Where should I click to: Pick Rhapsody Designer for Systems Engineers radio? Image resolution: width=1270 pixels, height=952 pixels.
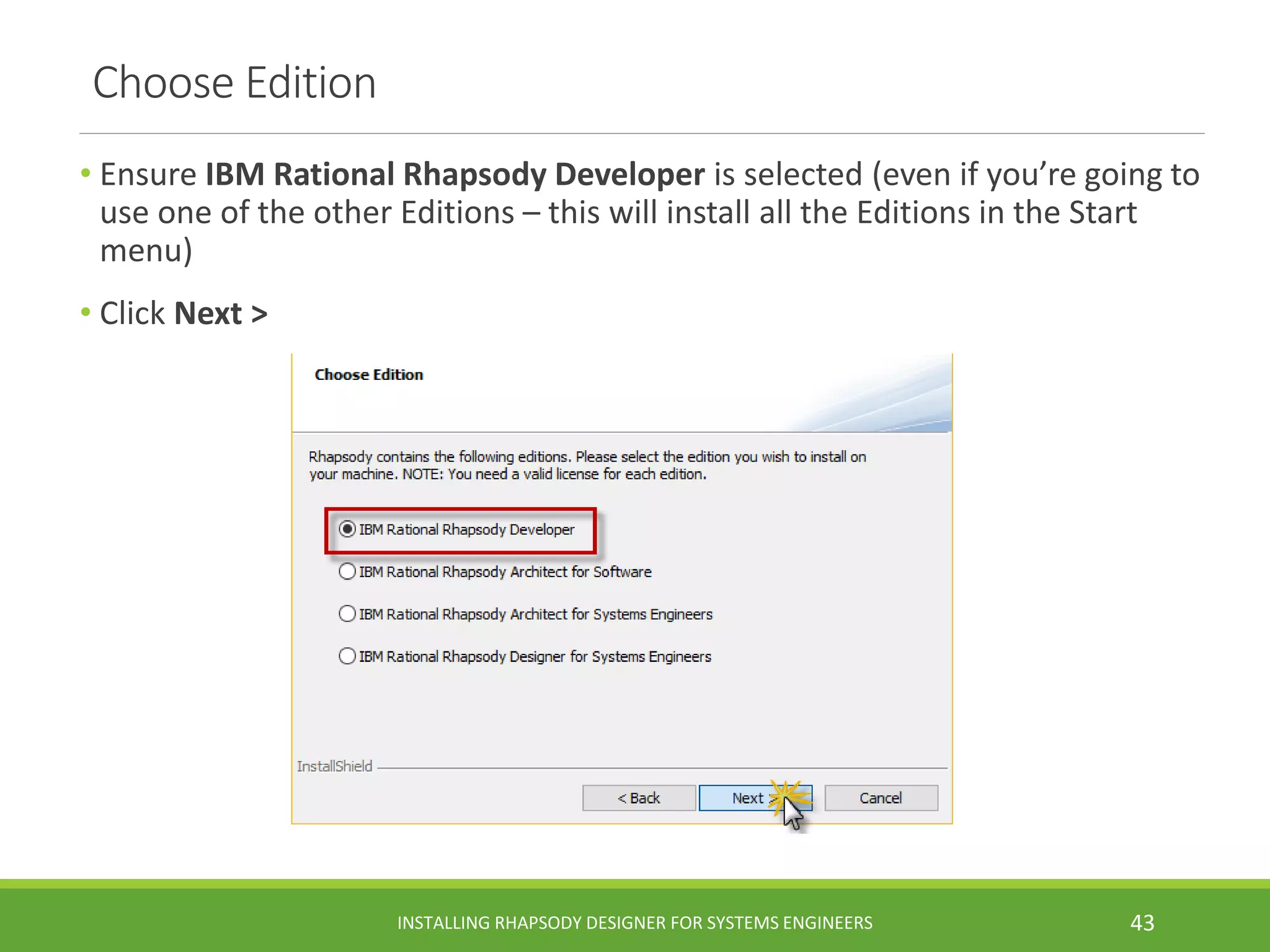347,656
